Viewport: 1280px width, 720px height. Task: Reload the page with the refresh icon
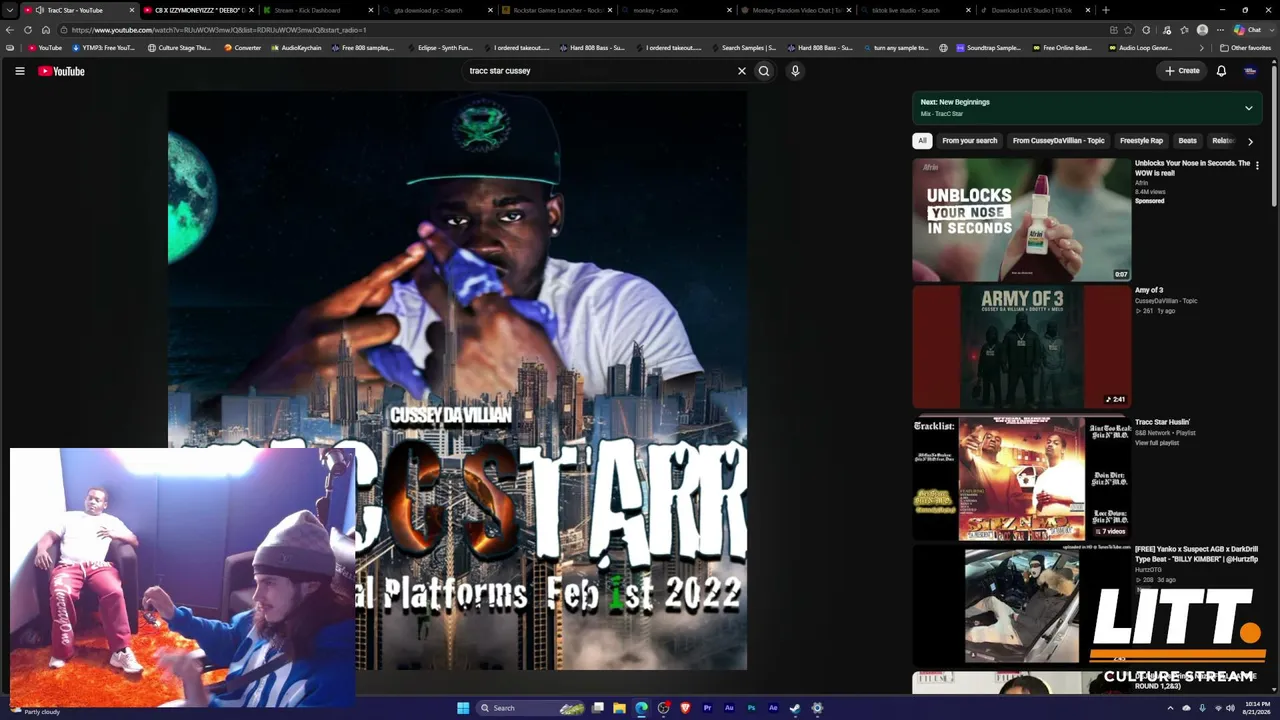28,30
